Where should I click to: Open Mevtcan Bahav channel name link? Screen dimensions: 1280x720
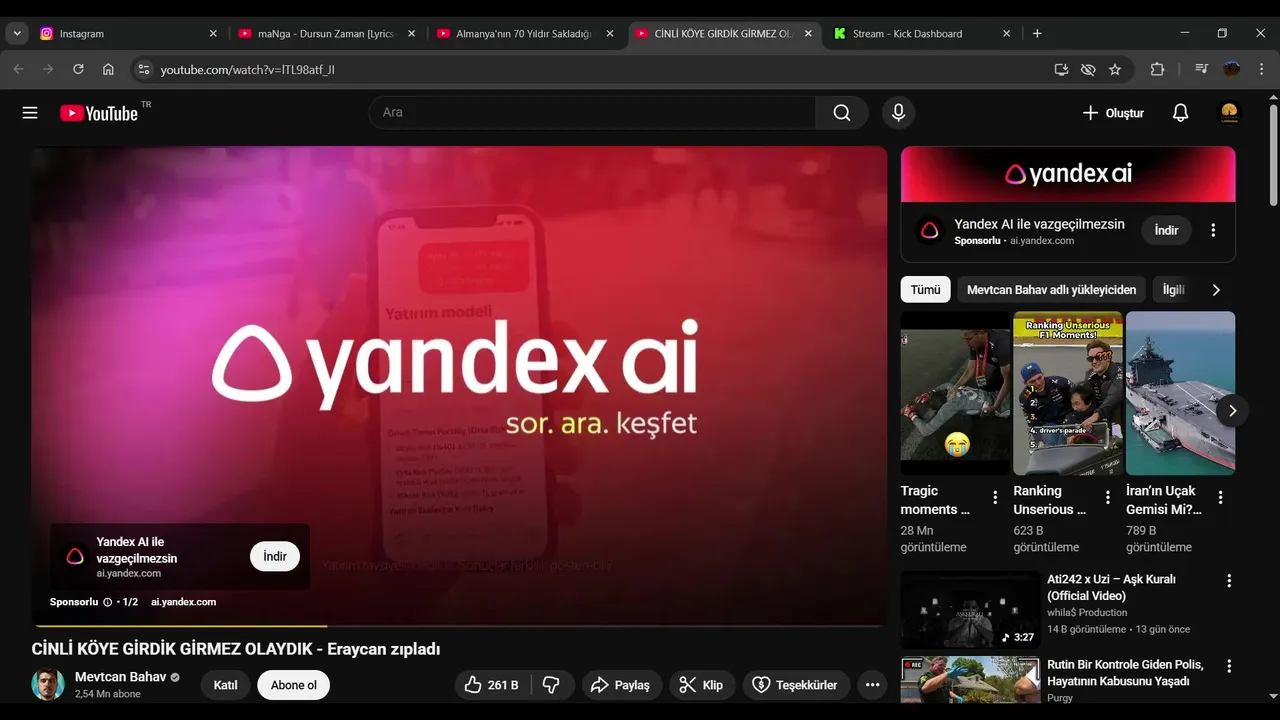click(120, 677)
